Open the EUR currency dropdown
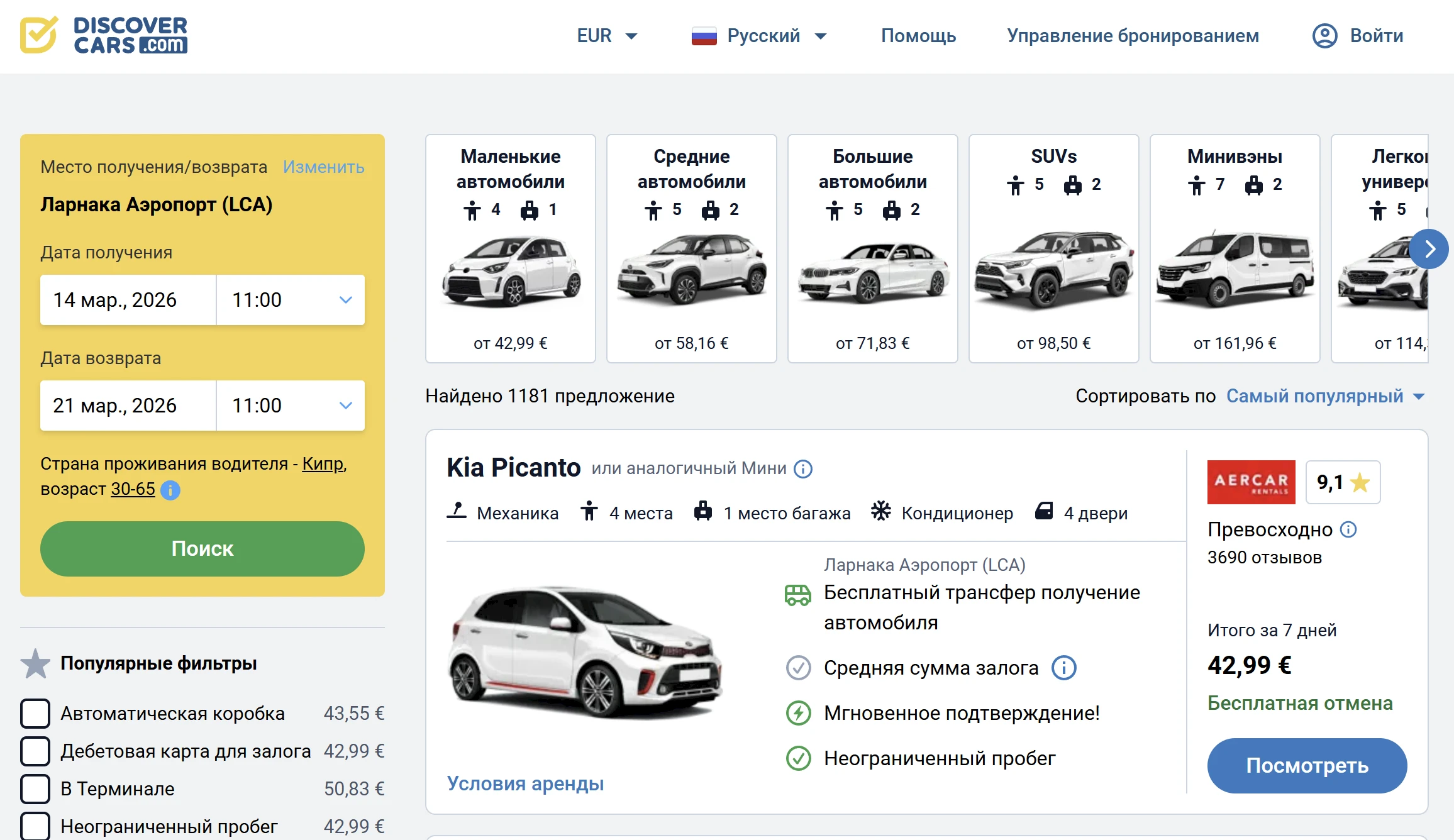The image size is (1454, 840). click(x=606, y=36)
